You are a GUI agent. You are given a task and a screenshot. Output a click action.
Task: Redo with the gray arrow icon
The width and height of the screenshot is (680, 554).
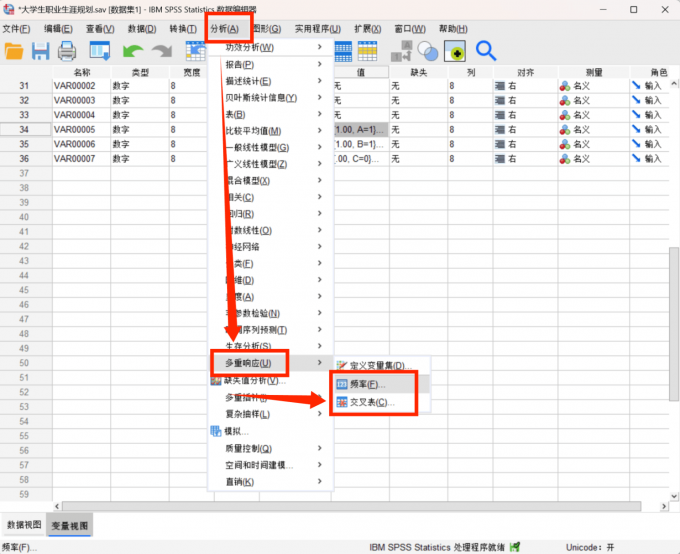(x=162, y=51)
